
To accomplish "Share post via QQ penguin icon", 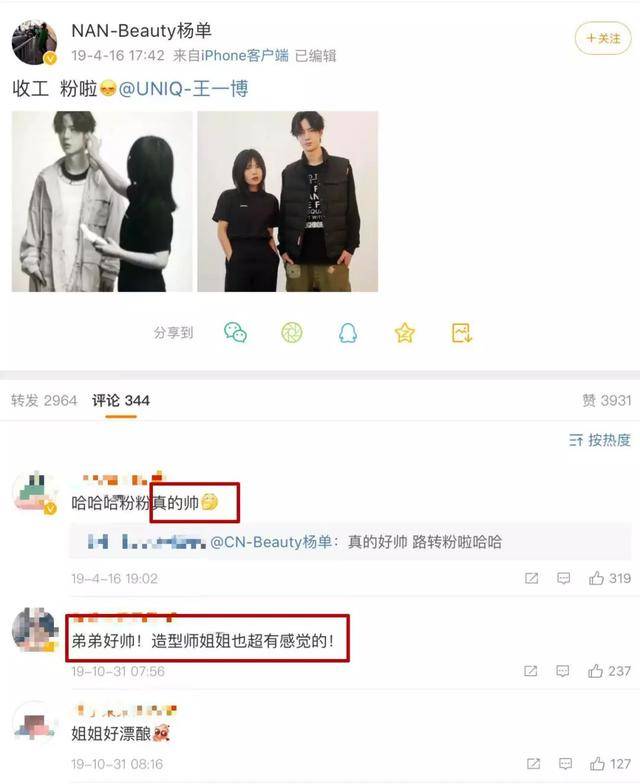I will click(x=348, y=332).
